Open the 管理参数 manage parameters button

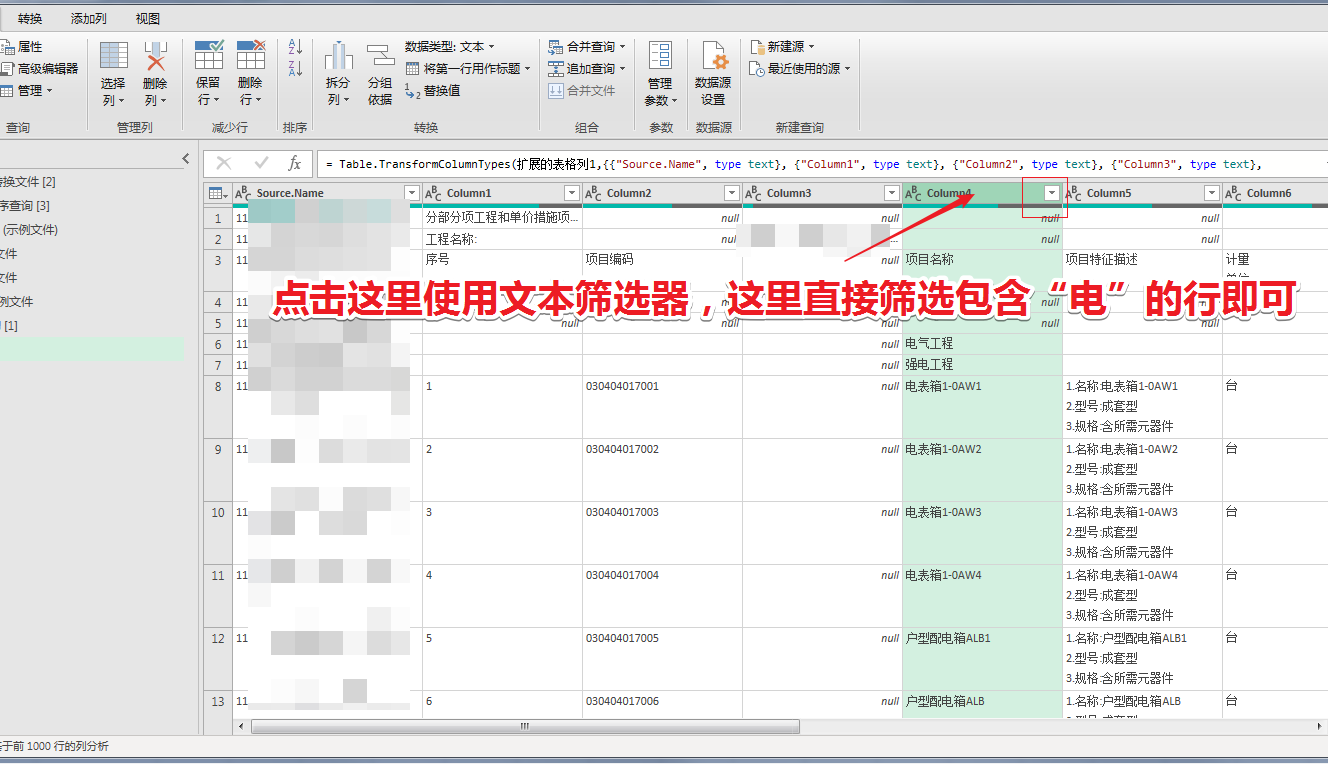(x=660, y=74)
